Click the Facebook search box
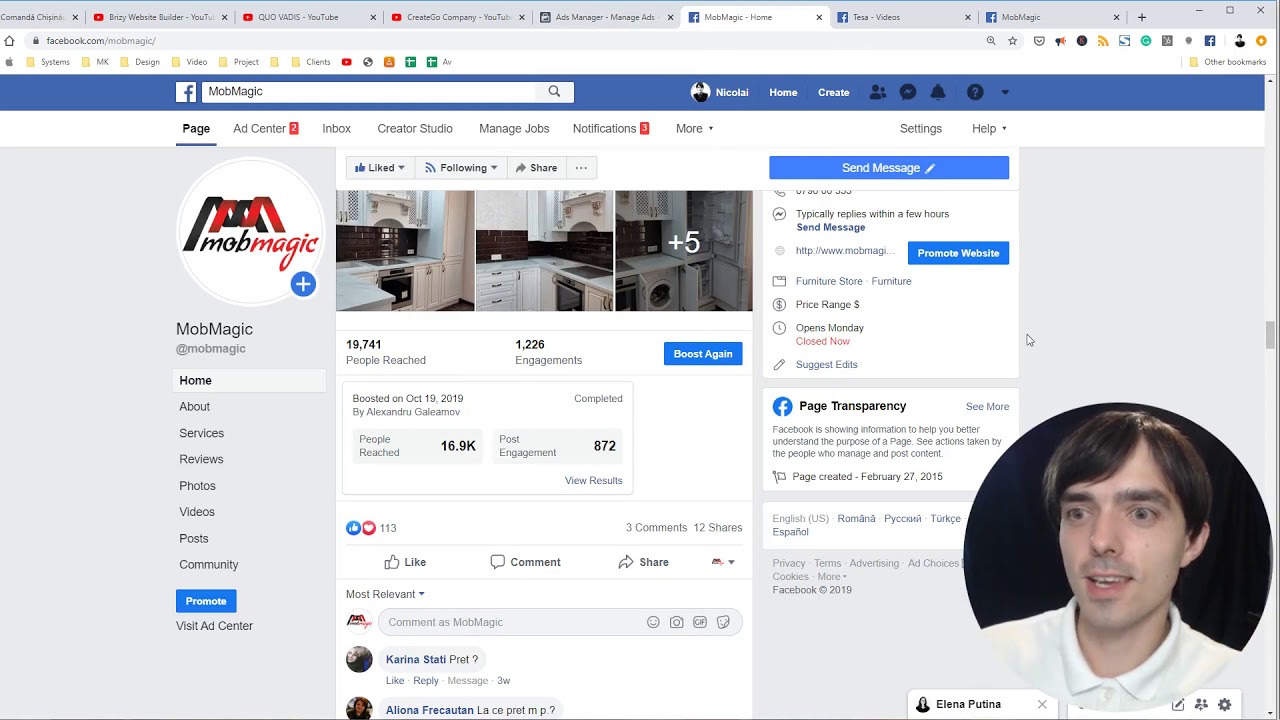Screen dimensions: 1280x720 tap(370, 91)
